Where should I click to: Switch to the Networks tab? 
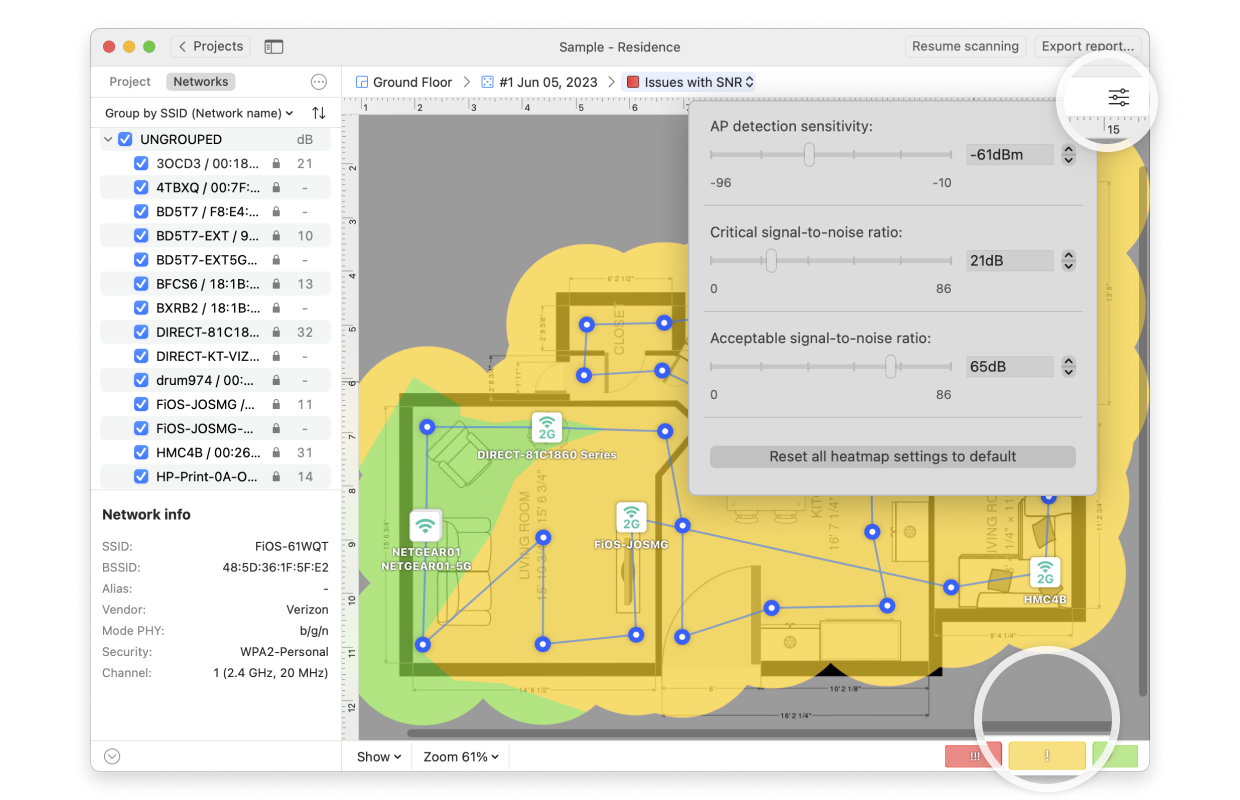201,82
